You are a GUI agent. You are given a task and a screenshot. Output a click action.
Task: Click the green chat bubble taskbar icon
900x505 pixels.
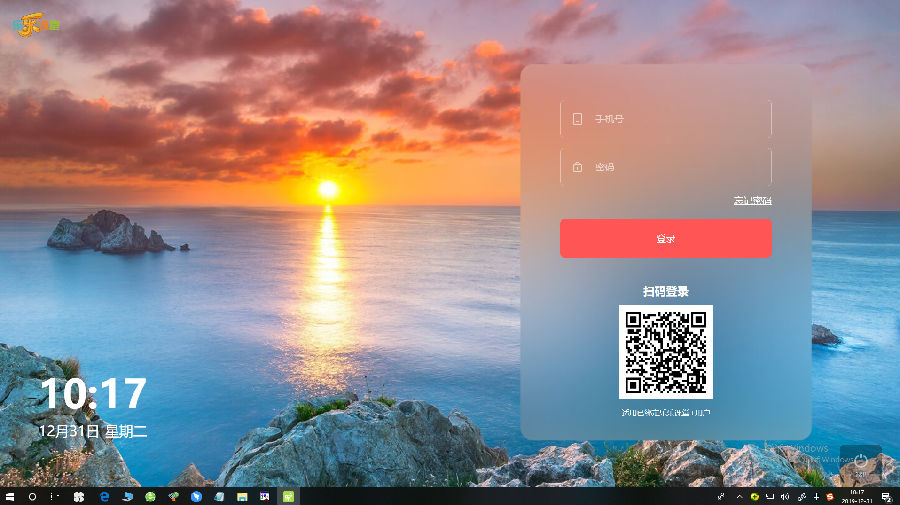pos(150,496)
